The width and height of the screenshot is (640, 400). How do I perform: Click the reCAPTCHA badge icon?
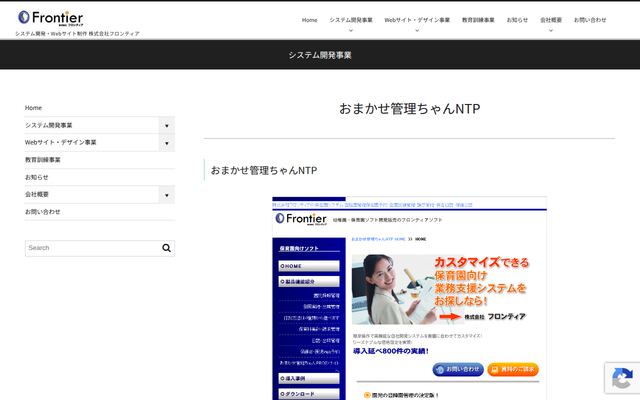pyautogui.click(x=622, y=378)
